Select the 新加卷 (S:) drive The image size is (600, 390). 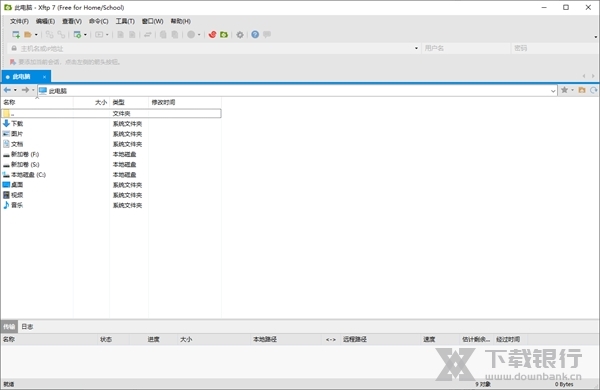[24, 164]
